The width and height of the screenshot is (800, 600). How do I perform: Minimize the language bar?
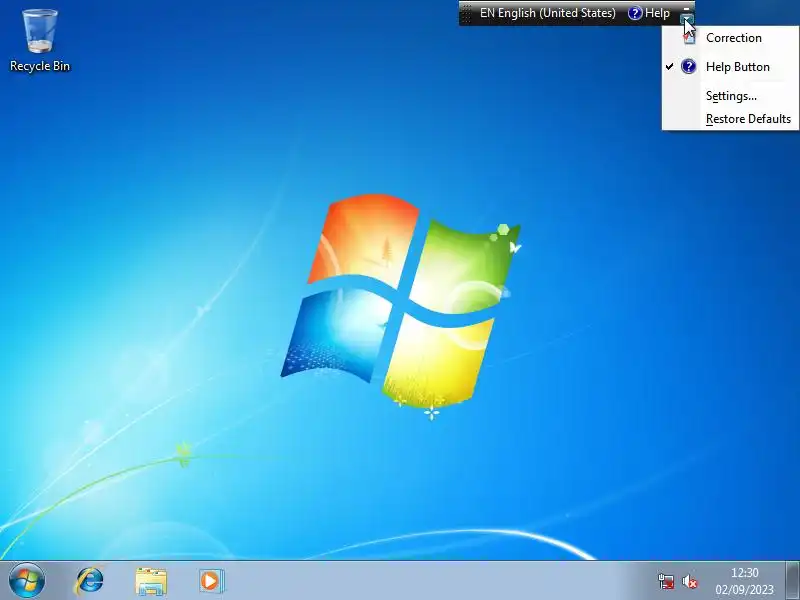pyautogui.click(x=687, y=7)
